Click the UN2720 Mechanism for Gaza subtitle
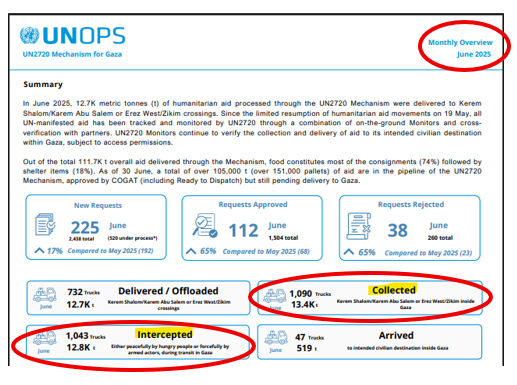 [72, 54]
